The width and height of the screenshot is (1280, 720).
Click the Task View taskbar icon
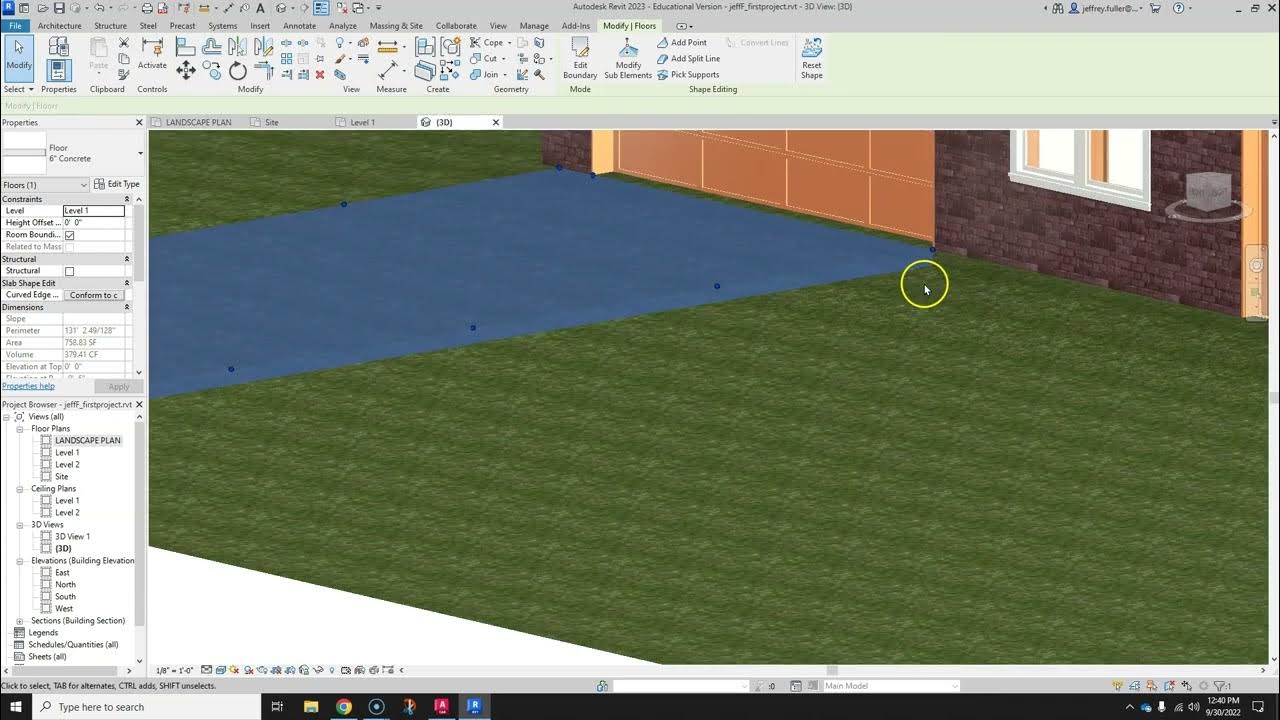tap(277, 707)
